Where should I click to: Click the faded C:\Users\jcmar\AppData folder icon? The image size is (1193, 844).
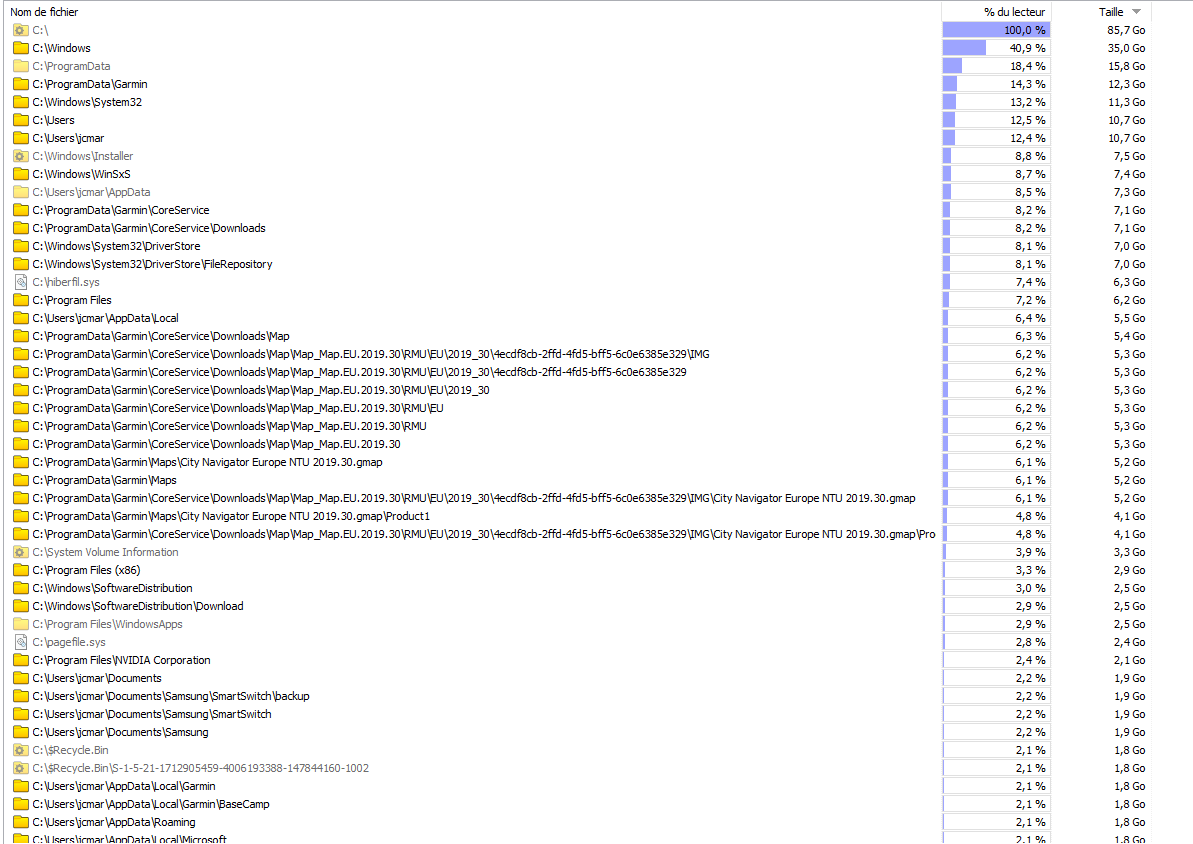(x=21, y=193)
